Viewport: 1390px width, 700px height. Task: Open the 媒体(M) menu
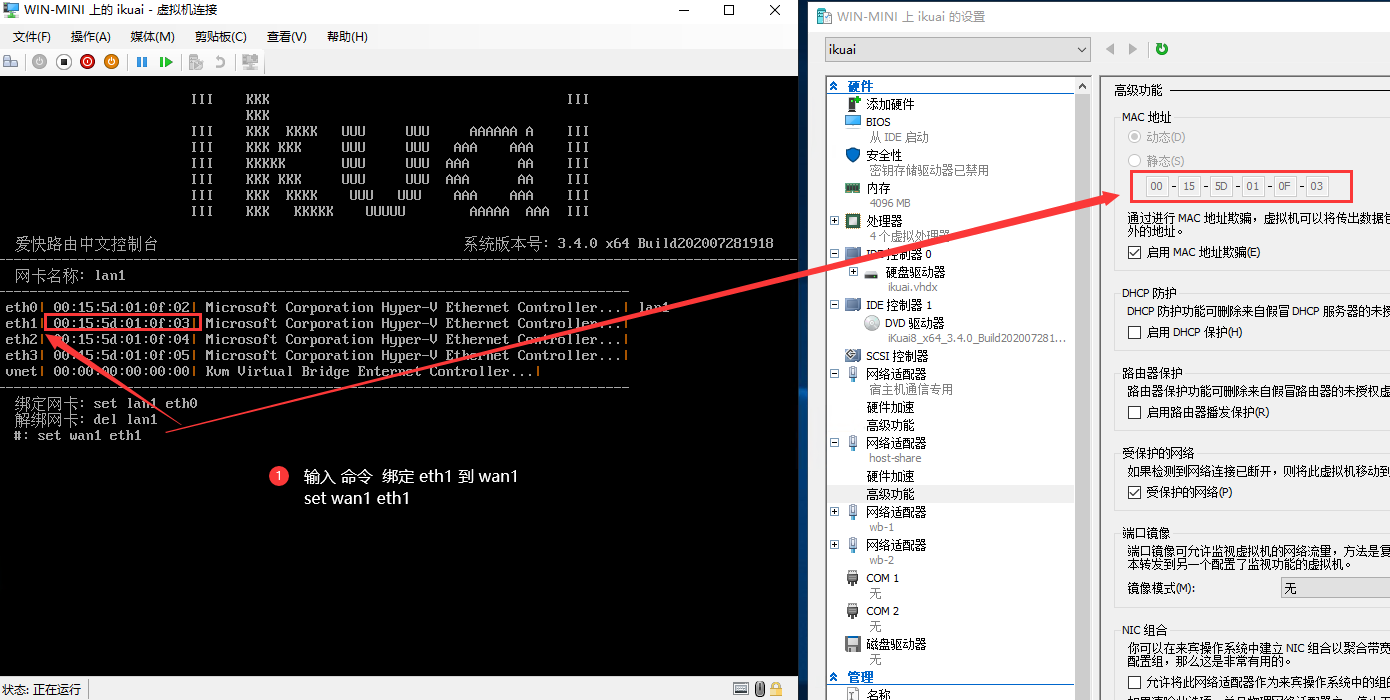point(153,37)
